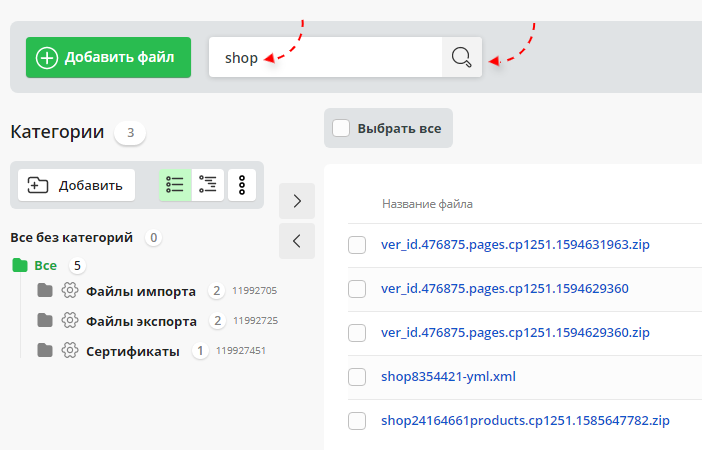
Task: Open settings gear for Сертификаты
Action: tap(70, 351)
